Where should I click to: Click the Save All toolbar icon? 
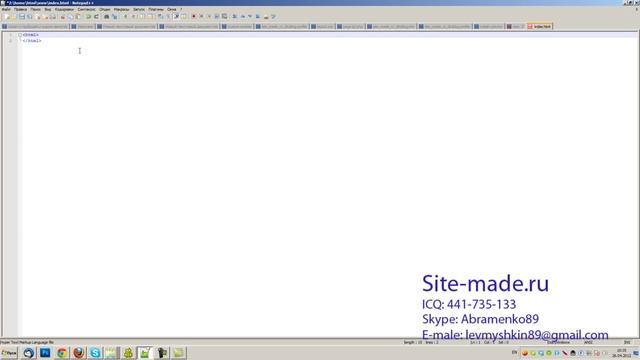(x=29, y=16)
